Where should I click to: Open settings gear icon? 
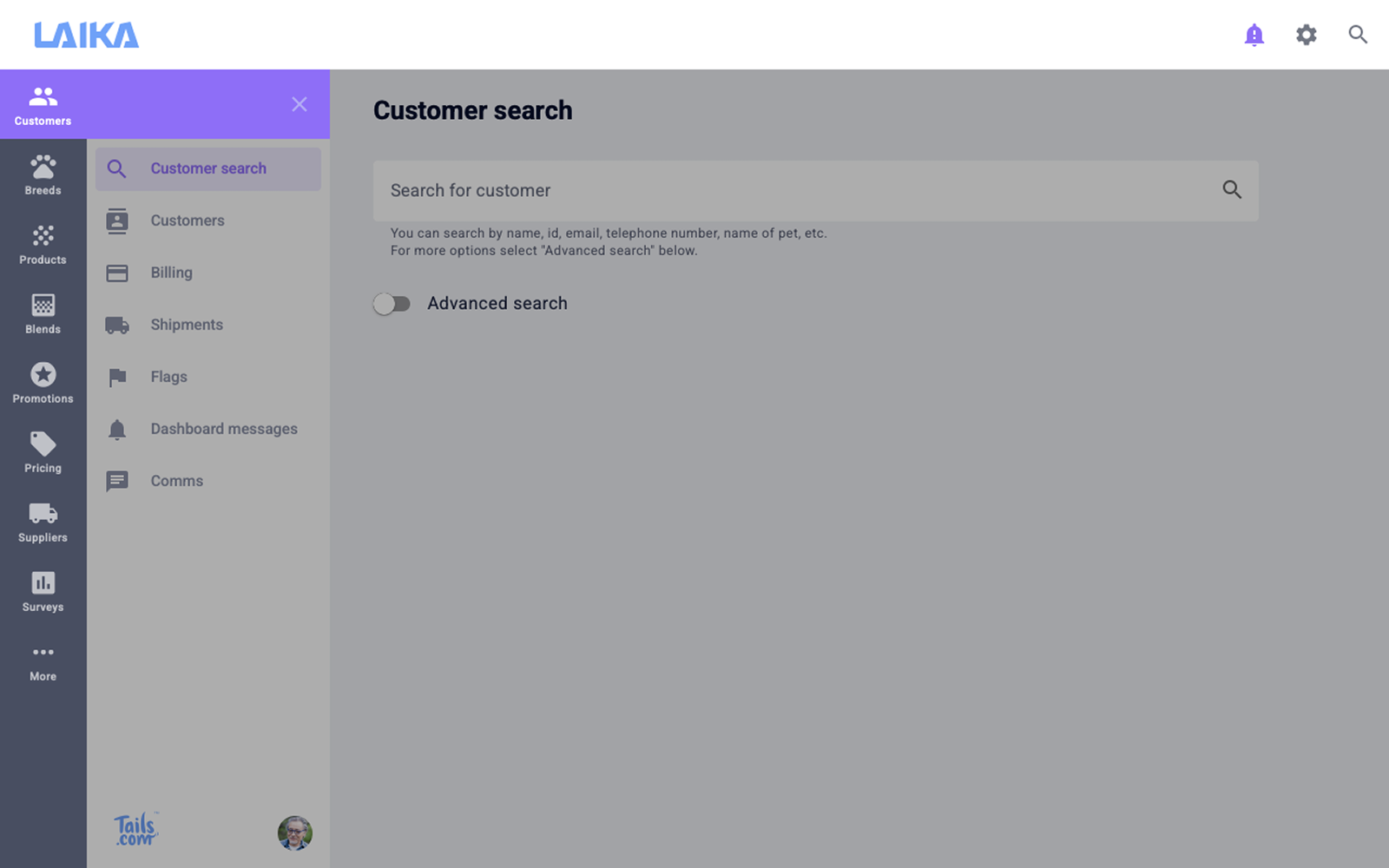coord(1306,35)
